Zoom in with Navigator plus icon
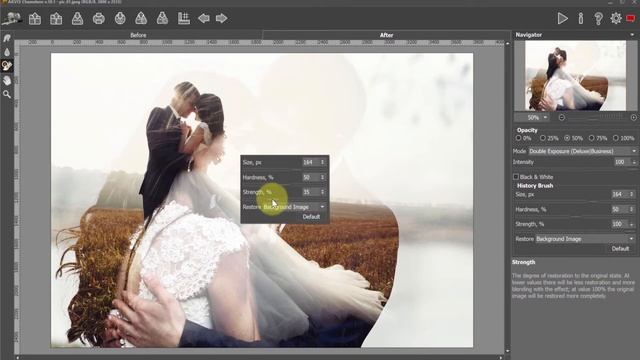Viewport: 640px width, 360px height. pos(633,118)
